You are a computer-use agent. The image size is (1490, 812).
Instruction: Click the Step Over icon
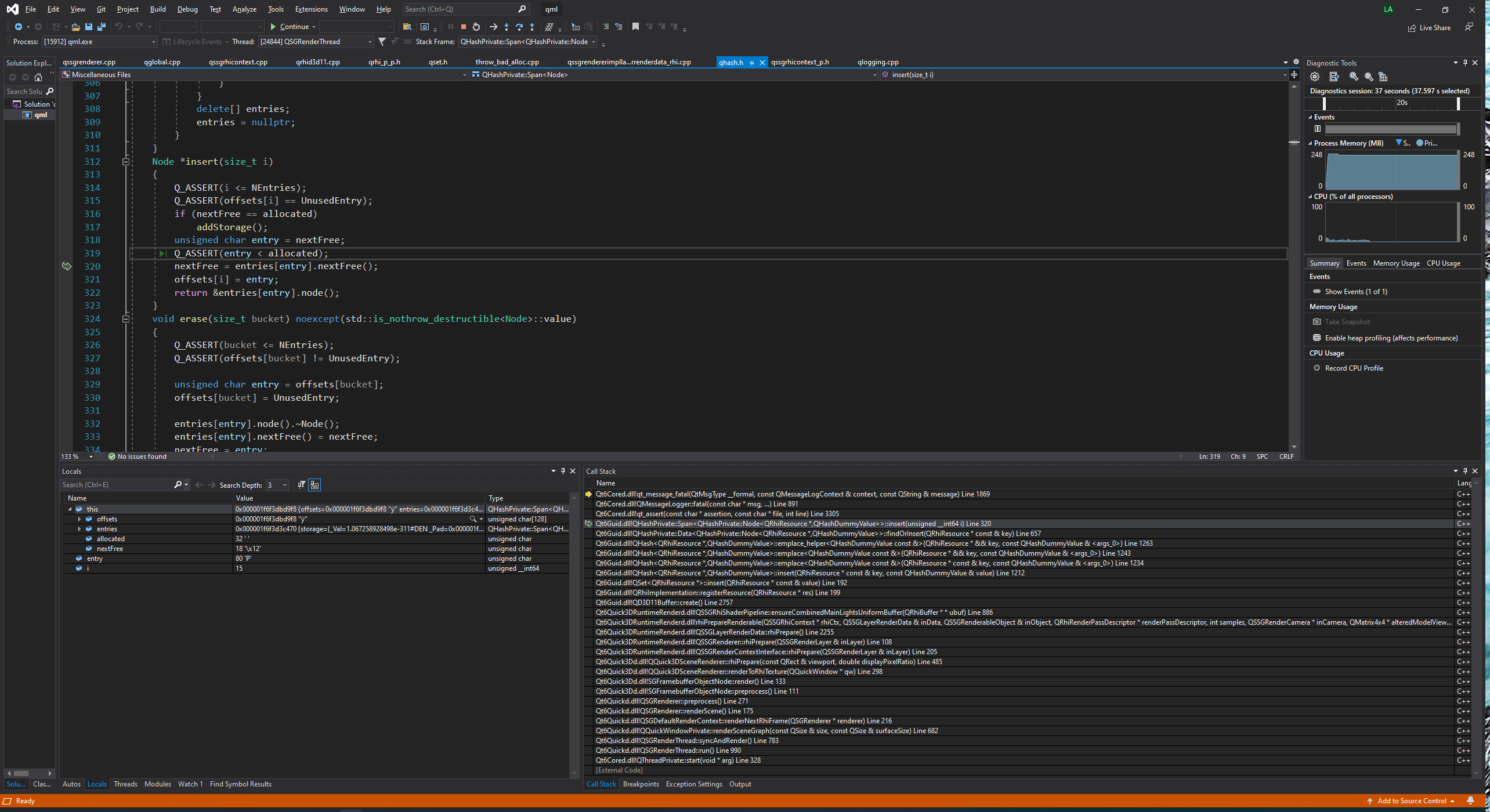519,27
